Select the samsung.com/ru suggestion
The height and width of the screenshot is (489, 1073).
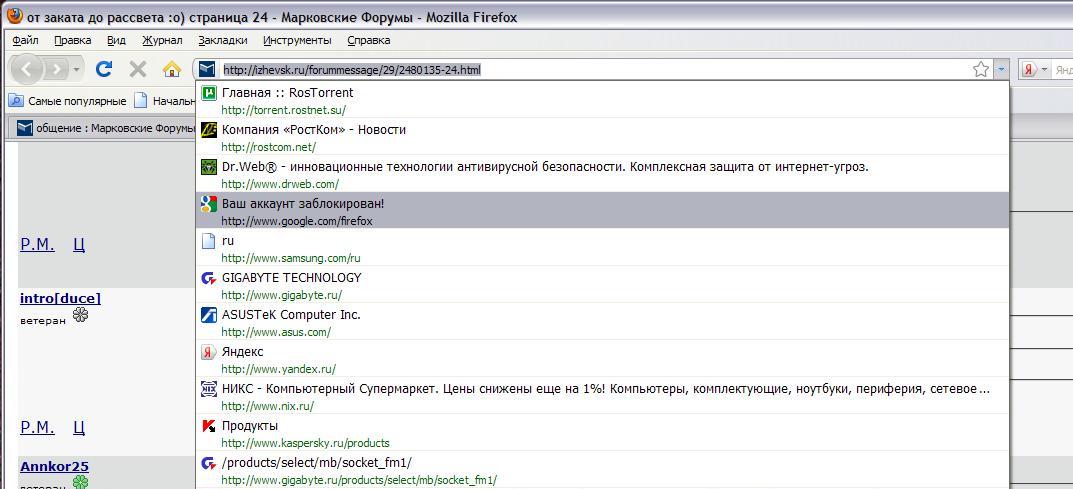pyautogui.click(x=602, y=248)
